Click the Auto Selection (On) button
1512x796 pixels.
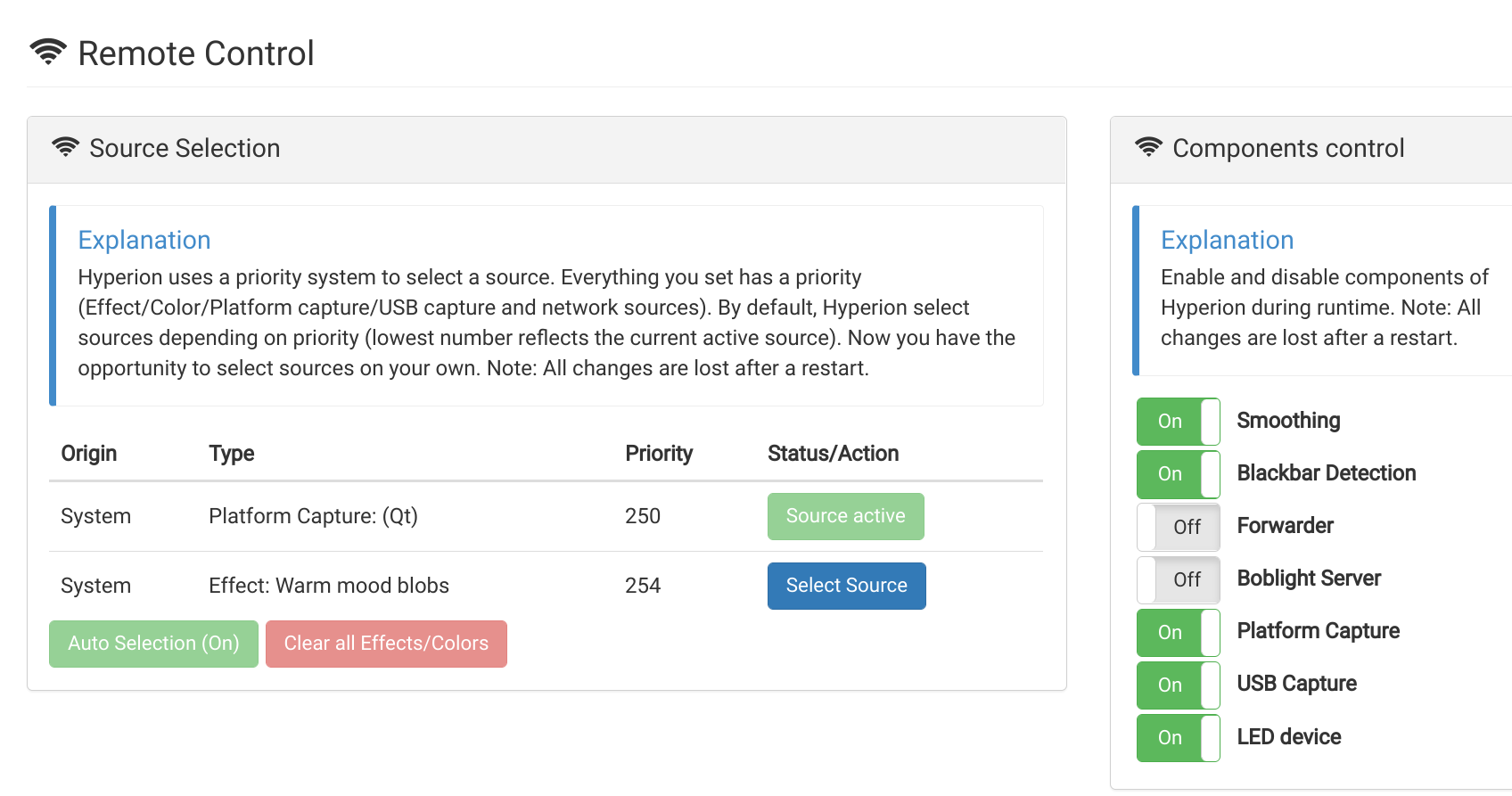[x=152, y=643]
